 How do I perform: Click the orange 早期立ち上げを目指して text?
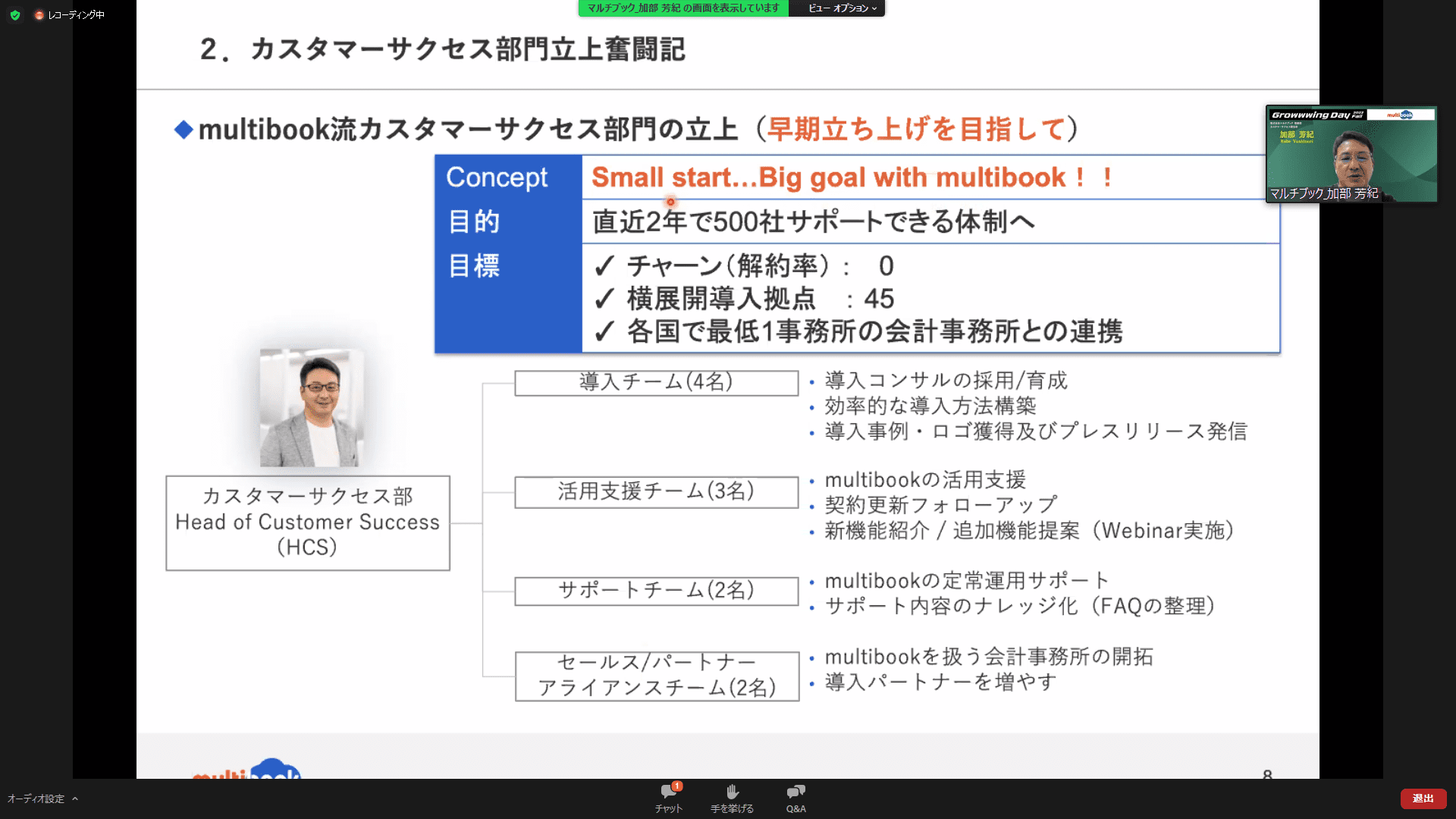918,129
